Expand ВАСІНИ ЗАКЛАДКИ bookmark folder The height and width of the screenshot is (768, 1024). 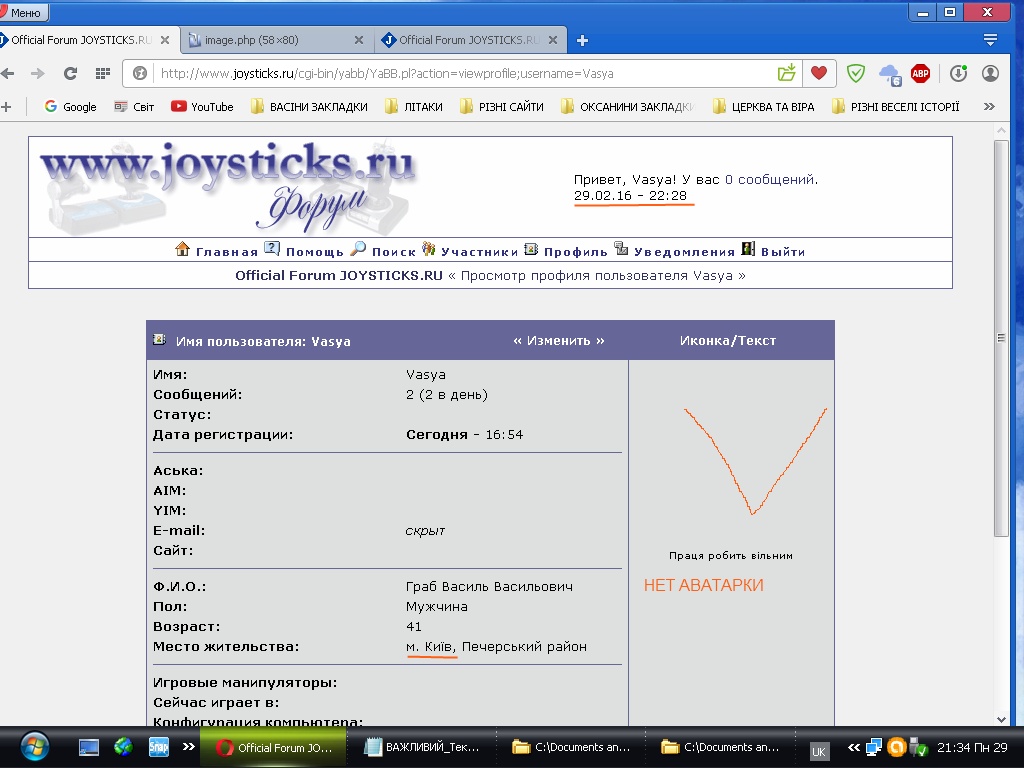(x=310, y=106)
